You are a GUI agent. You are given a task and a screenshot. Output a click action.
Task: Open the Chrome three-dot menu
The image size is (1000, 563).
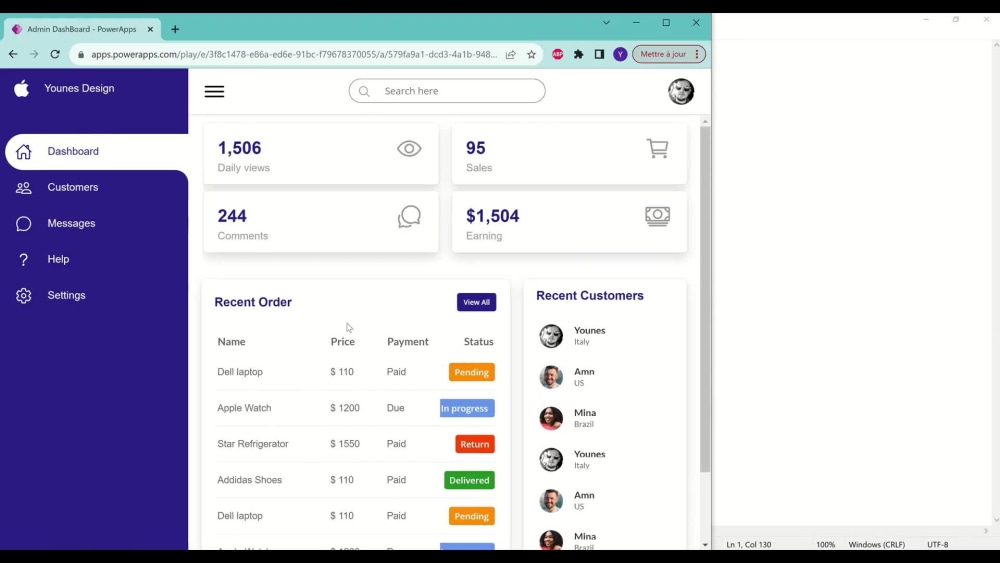click(x=697, y=54)
